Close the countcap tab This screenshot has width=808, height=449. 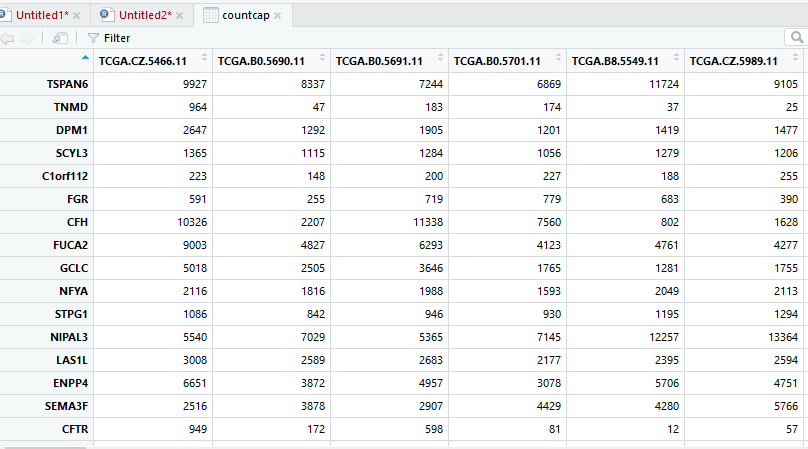[x=278, y=16]
